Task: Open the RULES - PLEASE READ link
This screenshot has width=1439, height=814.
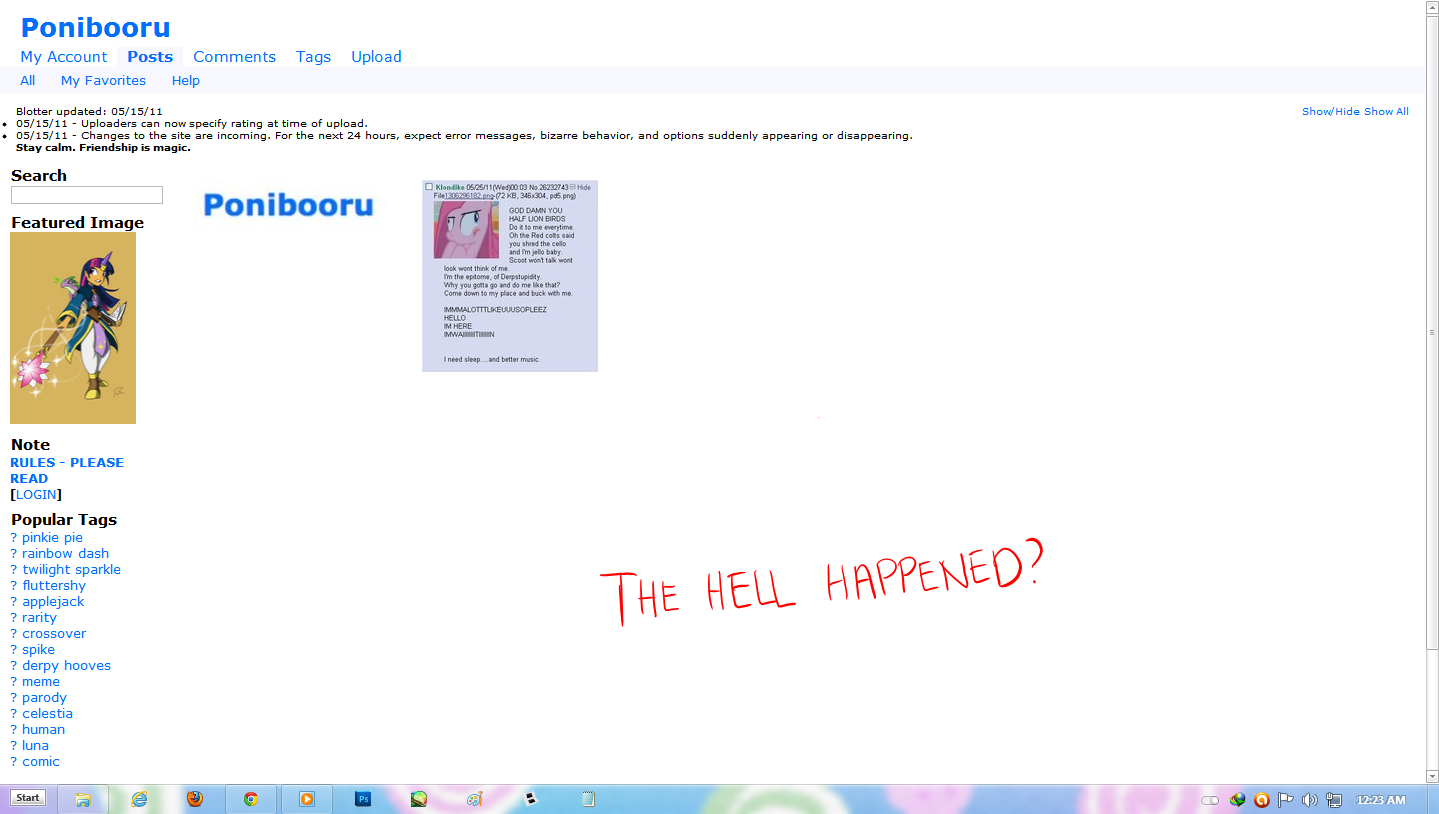Action: pos(67,470)
